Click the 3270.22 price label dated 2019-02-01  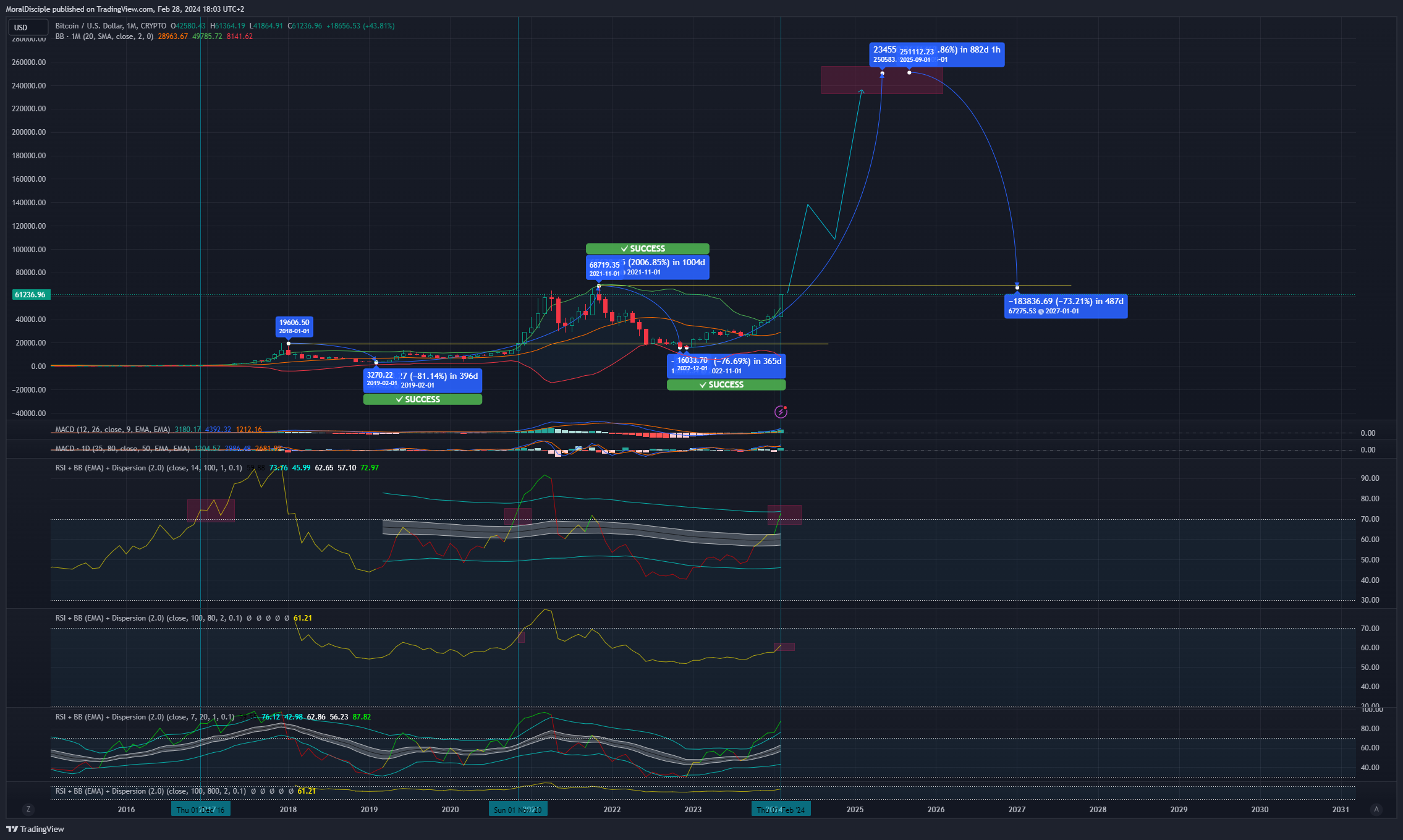(381, 379)
